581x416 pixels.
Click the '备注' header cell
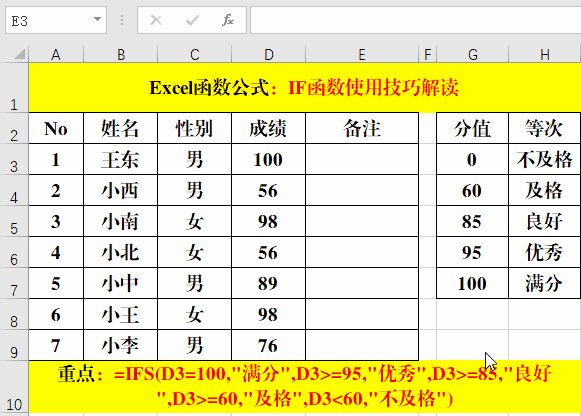click(362, 128)
